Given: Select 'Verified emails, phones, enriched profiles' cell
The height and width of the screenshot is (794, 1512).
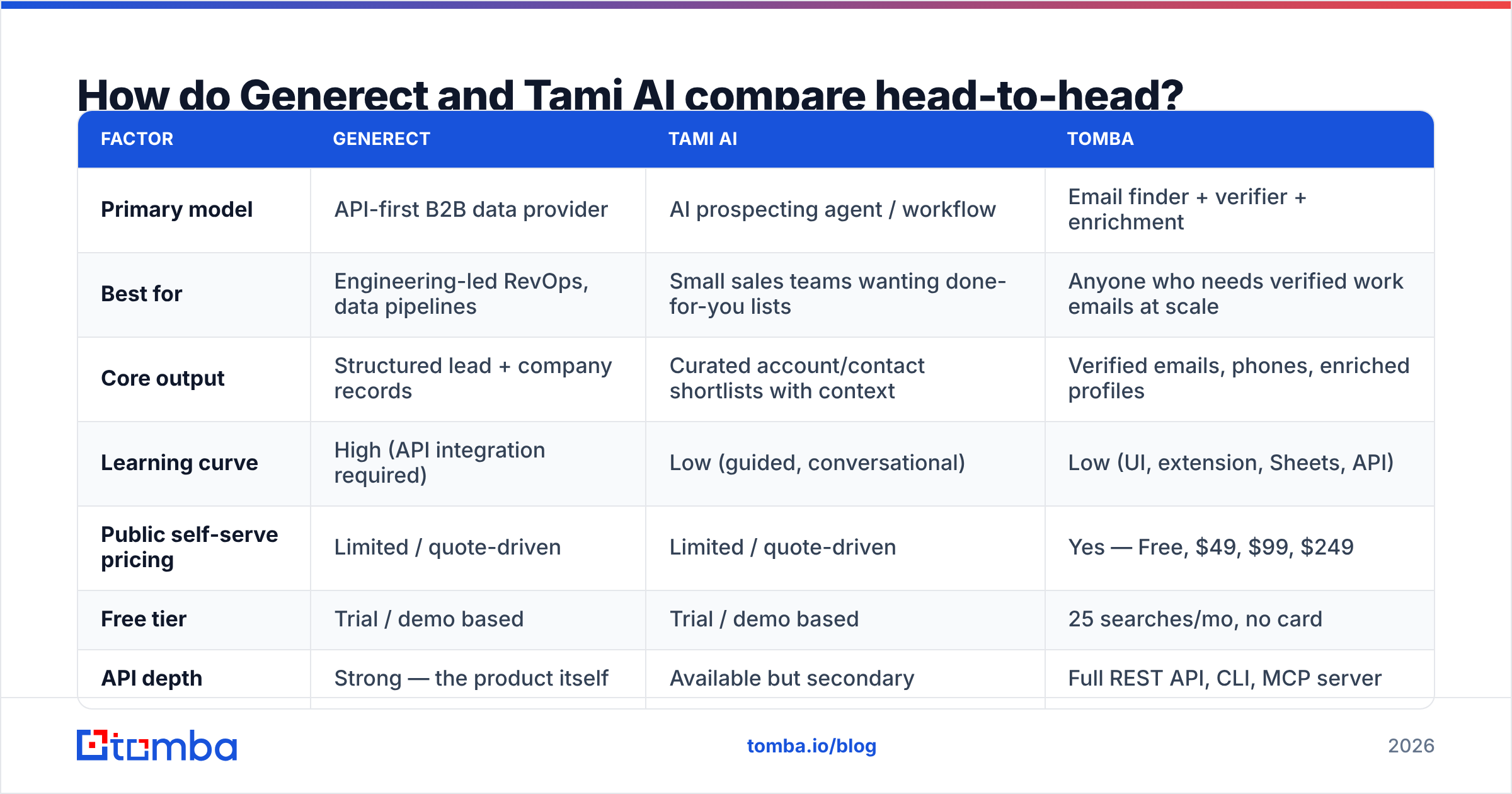Looking at the screenshot, I should pos(1239,378).
